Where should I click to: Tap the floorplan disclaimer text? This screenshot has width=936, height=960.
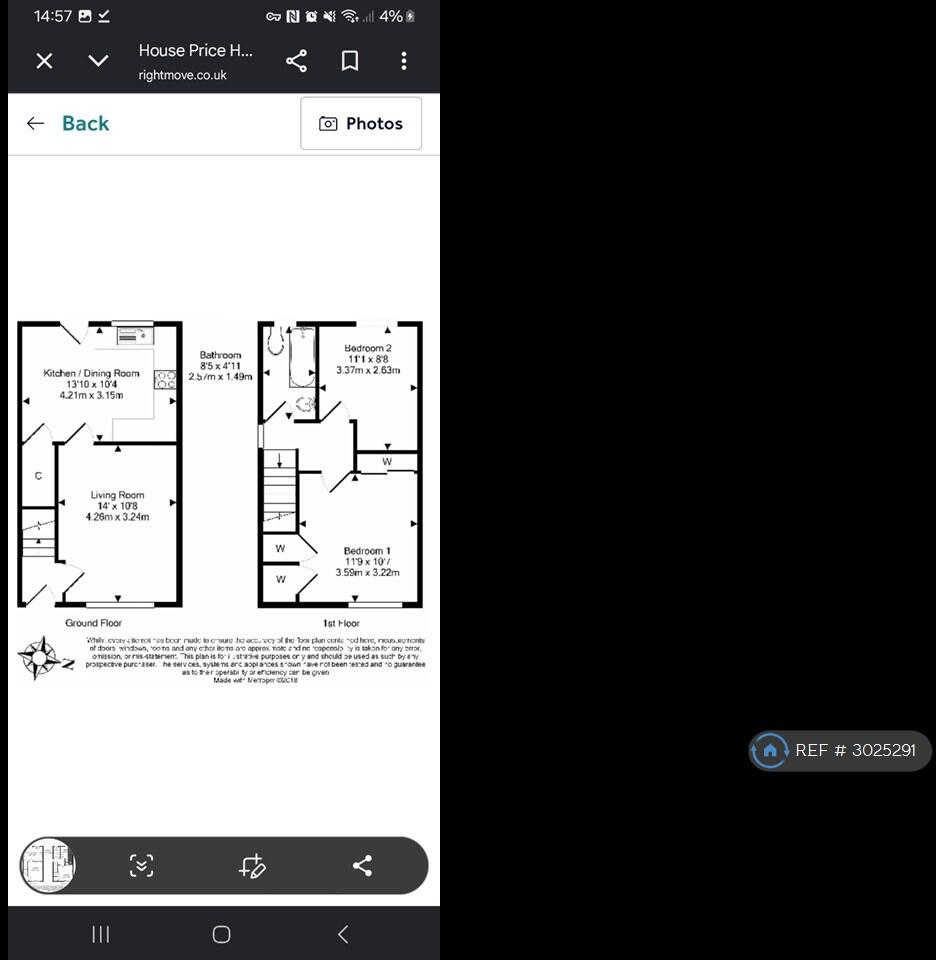pos(255,659)
